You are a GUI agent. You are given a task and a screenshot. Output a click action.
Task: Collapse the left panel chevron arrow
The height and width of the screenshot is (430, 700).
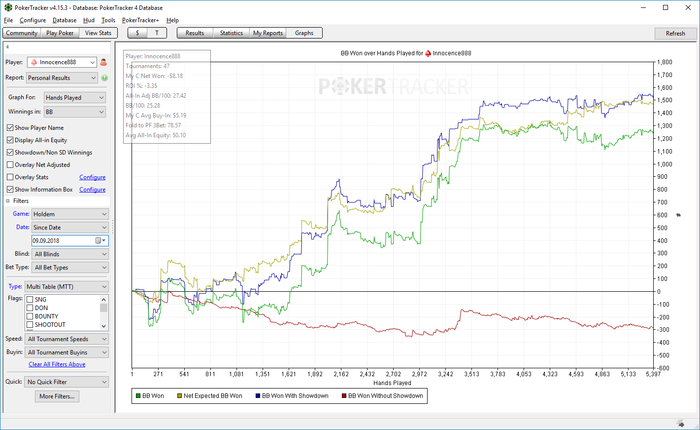tap(8, 46)
